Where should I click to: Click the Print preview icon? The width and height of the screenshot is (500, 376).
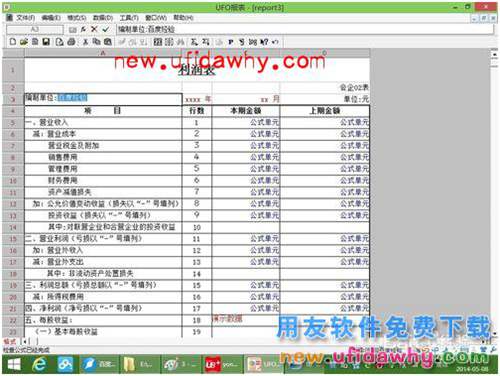[x=59, y=42]
